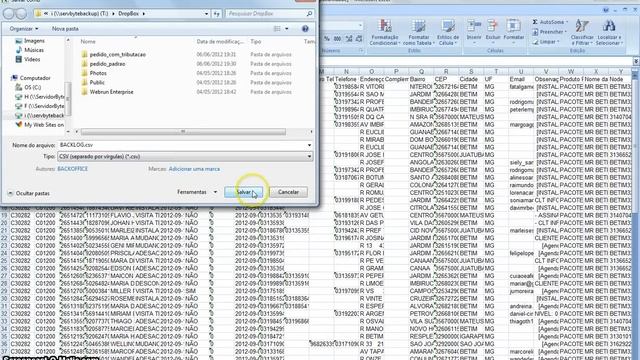The image size is (640, 360).
Task: Select Excel row 30 header
Action: pyautogui.click(x=4, y=298)
